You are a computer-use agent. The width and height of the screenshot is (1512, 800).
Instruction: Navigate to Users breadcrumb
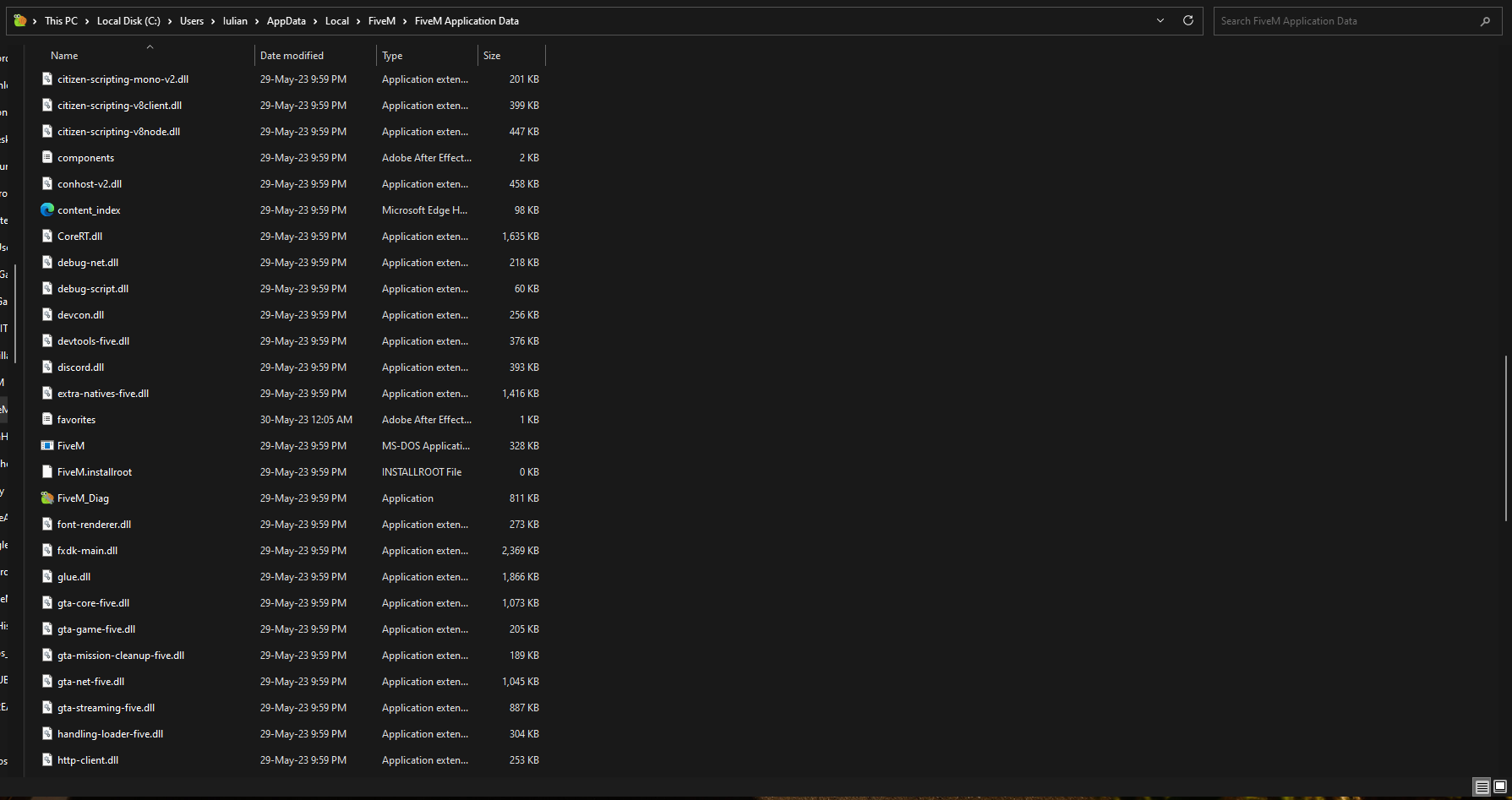click(x=192, y=21)
